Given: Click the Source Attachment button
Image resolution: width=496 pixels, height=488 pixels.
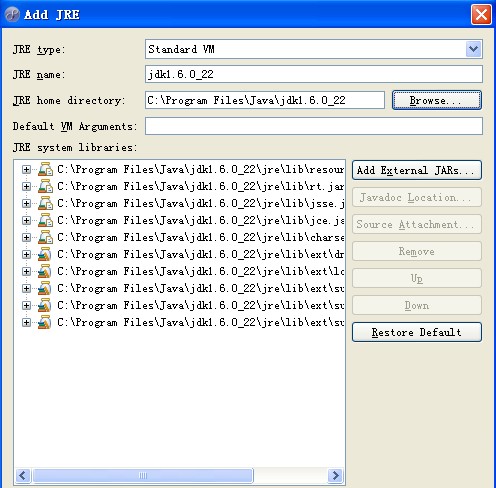Looking at the screenshot, I should click(x=417, y=224).
